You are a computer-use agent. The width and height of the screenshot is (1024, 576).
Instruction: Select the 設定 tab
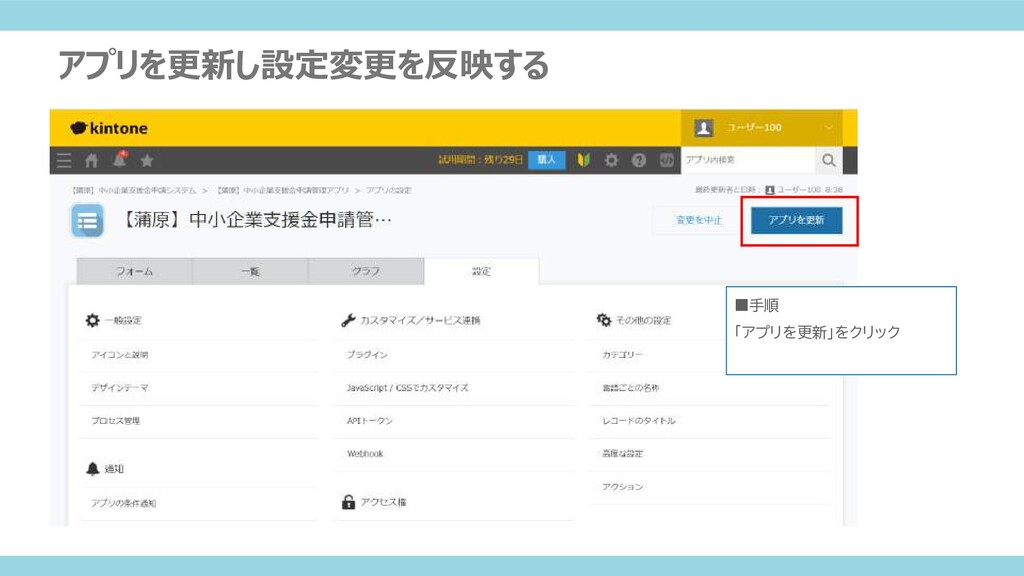click(x=481, y=271)
